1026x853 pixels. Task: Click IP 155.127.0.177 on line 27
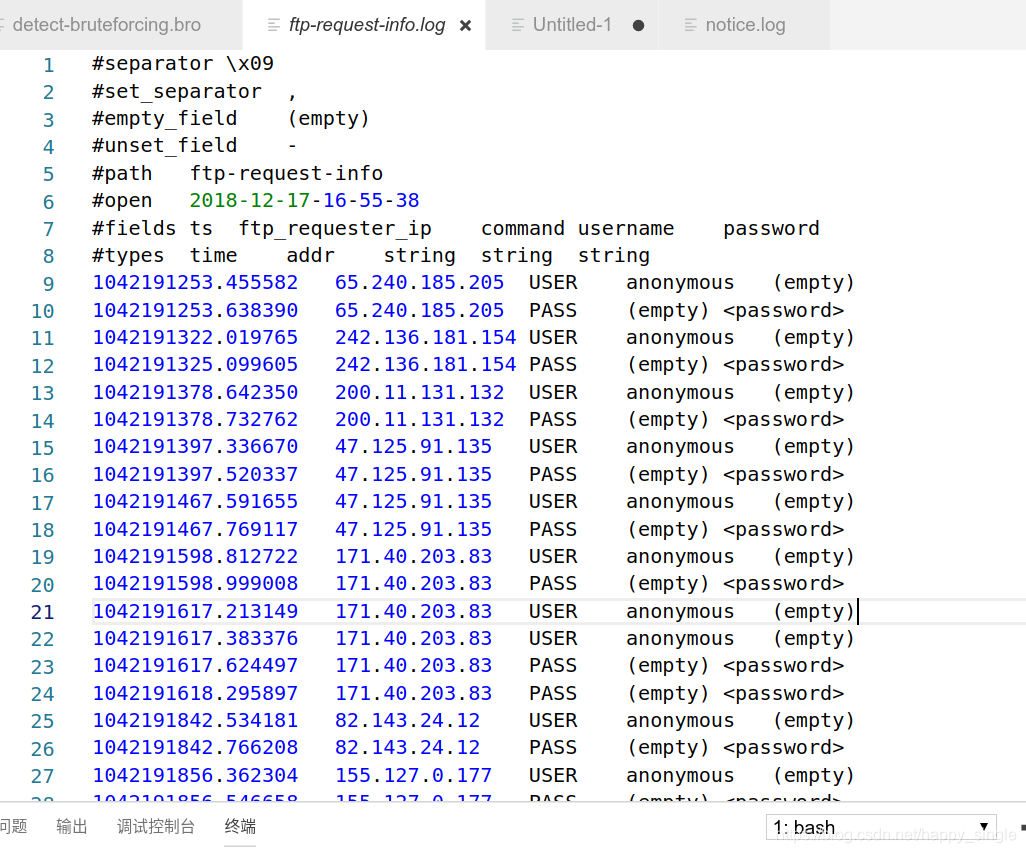tap(414, 776)
